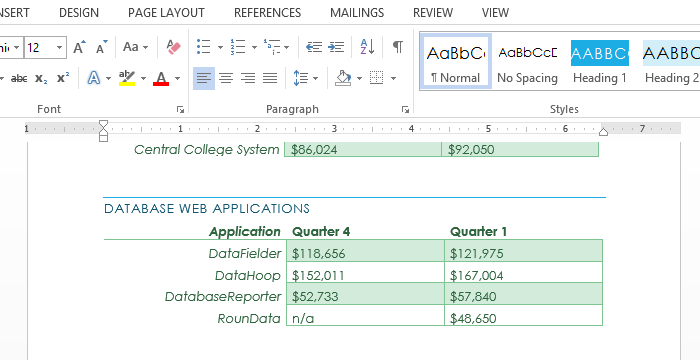Increase paragraph indent

click(x=336, y=47)
